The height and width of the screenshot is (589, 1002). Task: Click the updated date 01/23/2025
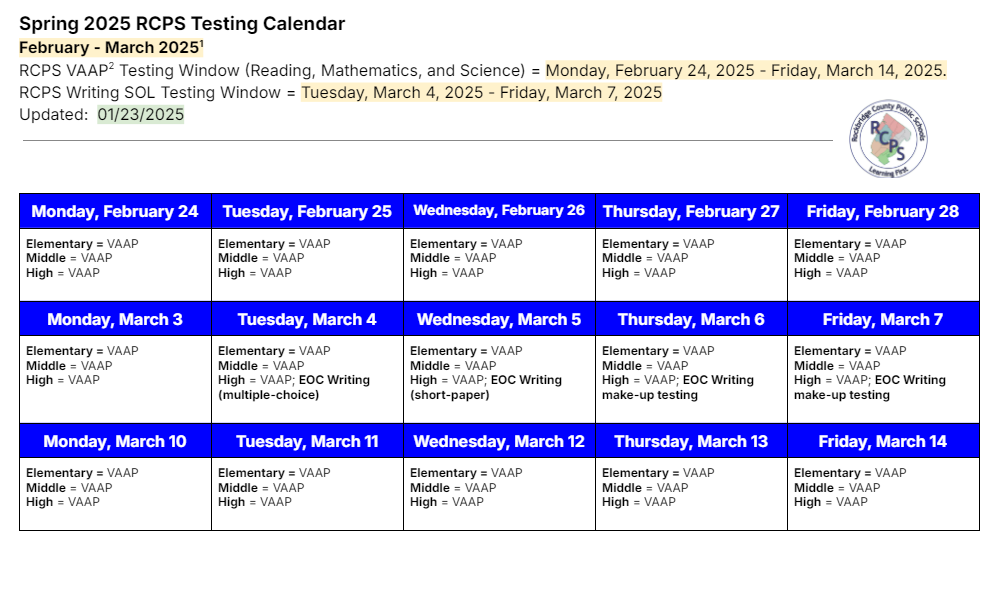[x=141, y=114]
